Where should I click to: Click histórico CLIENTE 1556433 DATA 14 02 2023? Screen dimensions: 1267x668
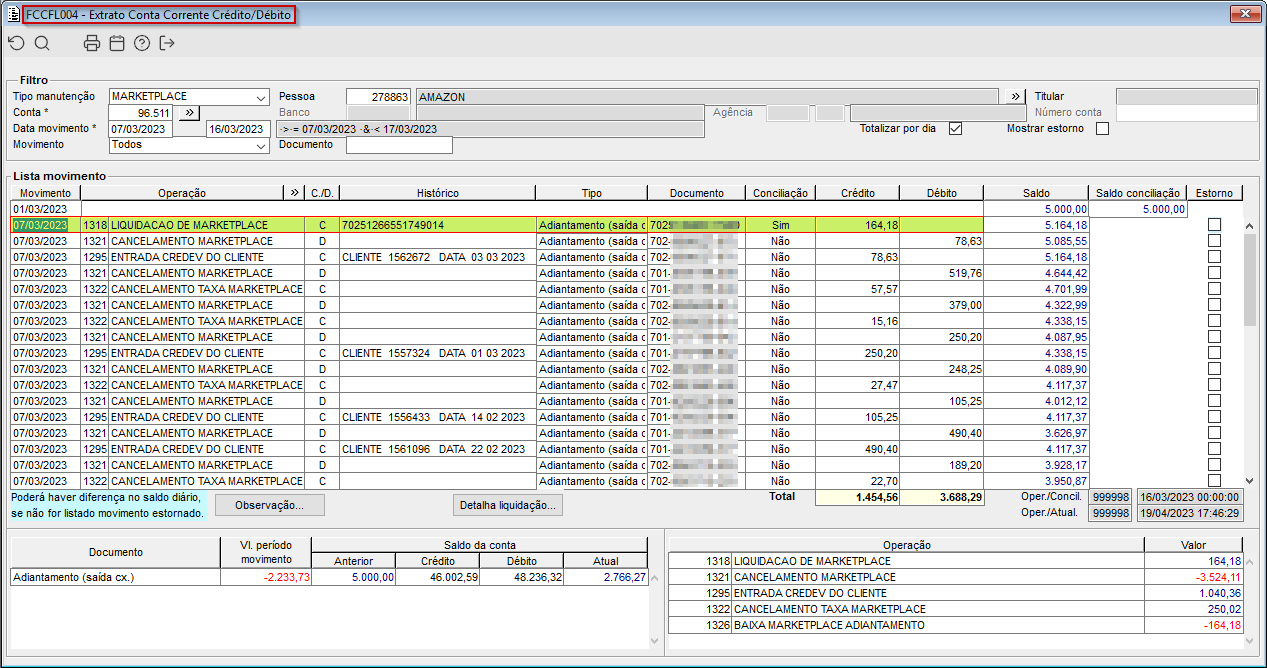[433, 417]
